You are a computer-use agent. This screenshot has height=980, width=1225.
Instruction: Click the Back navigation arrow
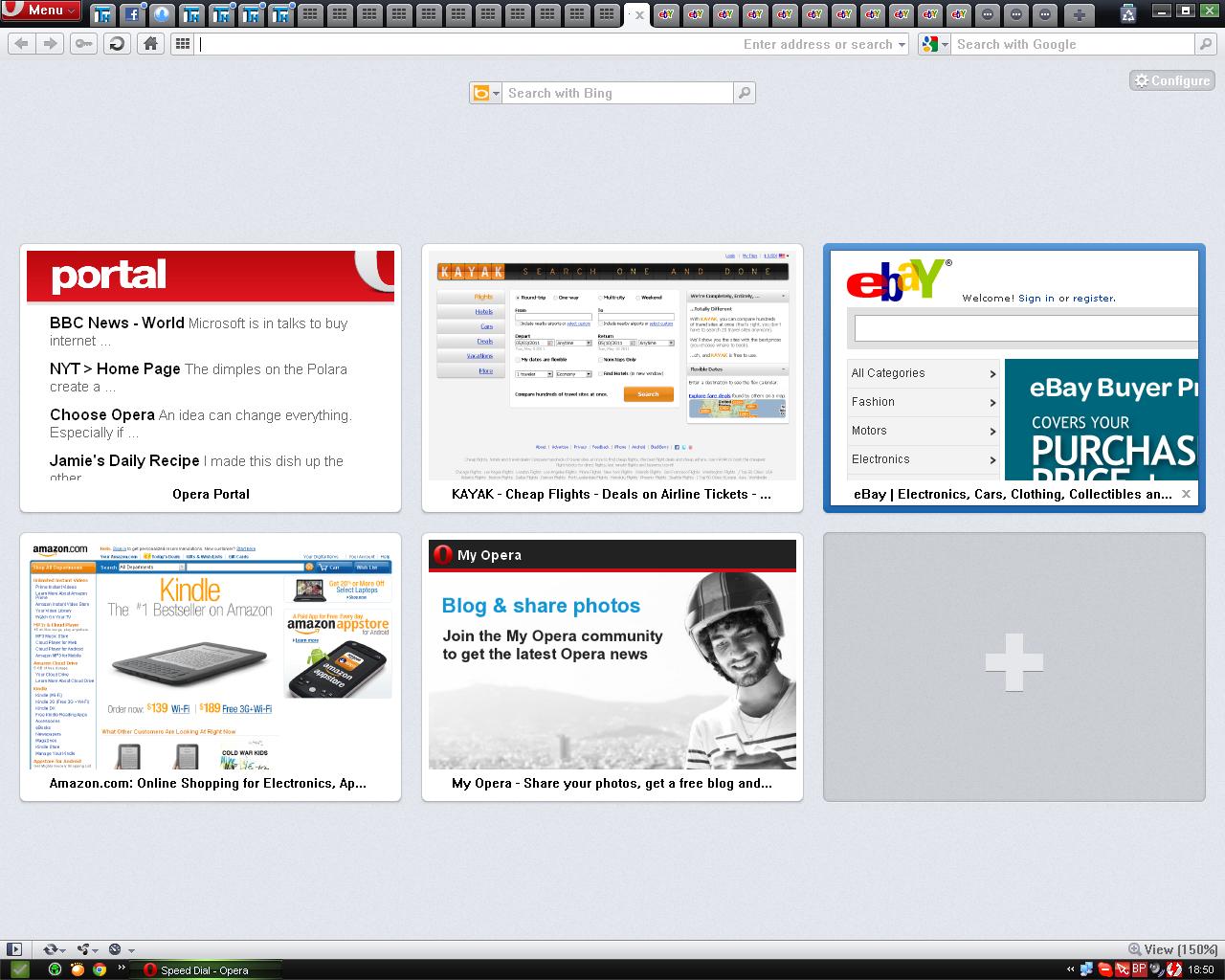tap(21, 44)
